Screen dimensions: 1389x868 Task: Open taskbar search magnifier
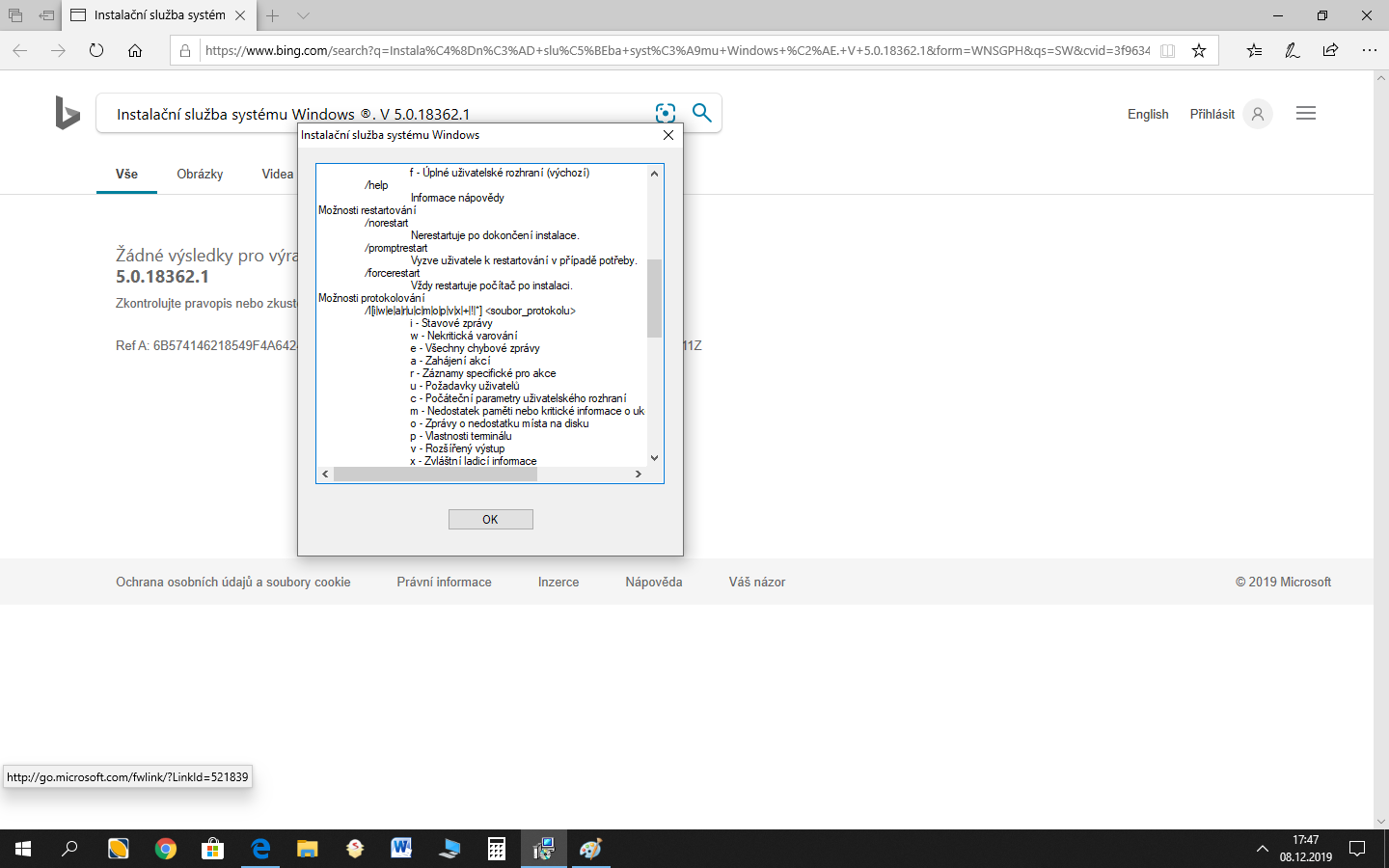coord(69,849)
